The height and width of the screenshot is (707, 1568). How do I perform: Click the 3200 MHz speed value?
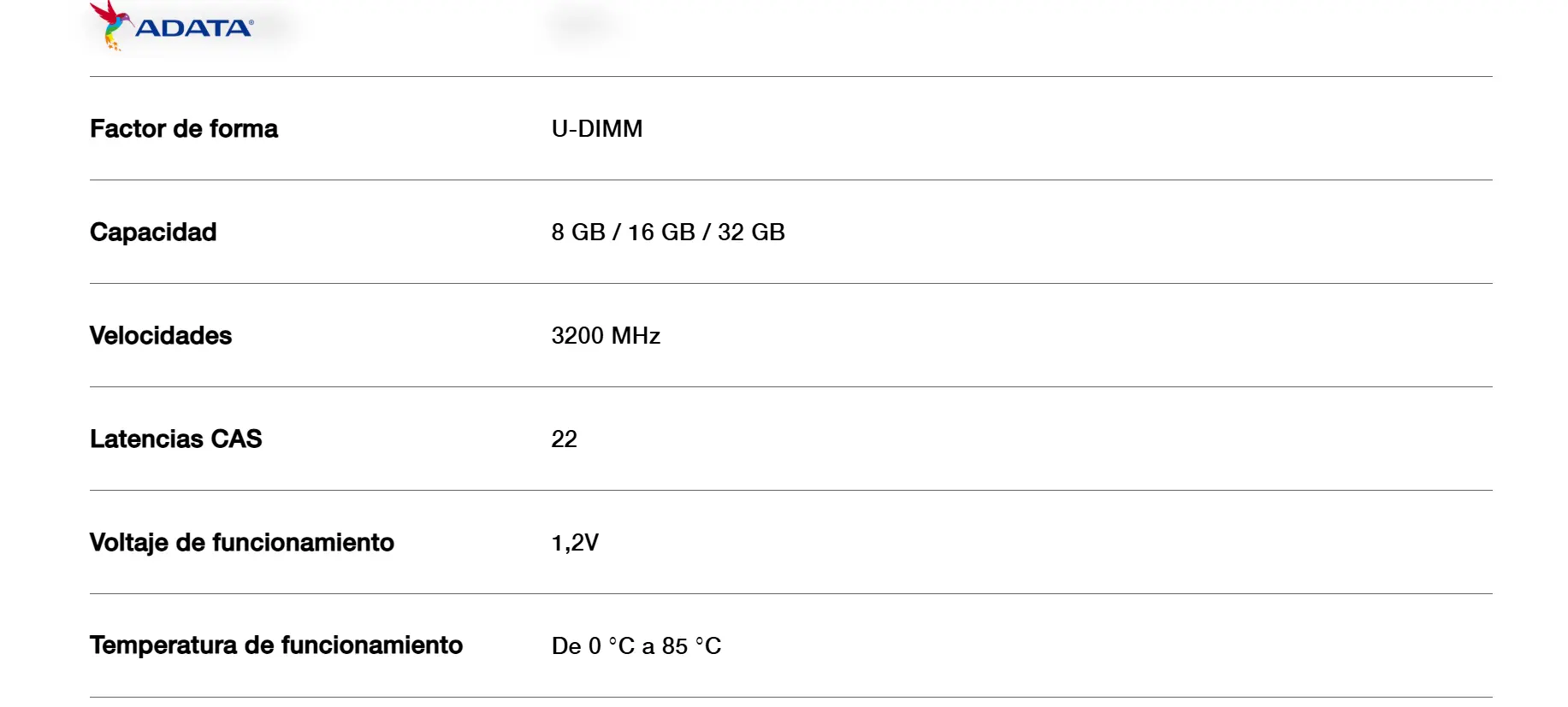[606, 335]
